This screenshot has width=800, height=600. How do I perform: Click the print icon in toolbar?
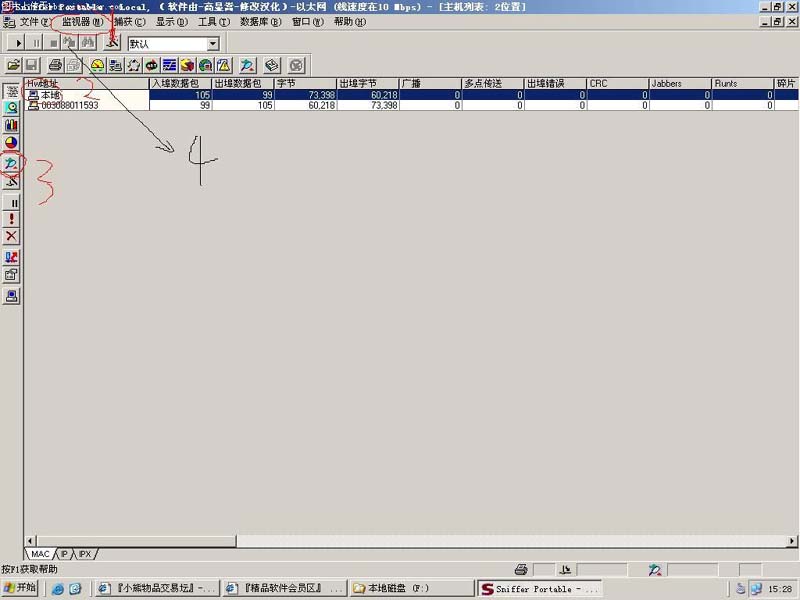[55, 65]
